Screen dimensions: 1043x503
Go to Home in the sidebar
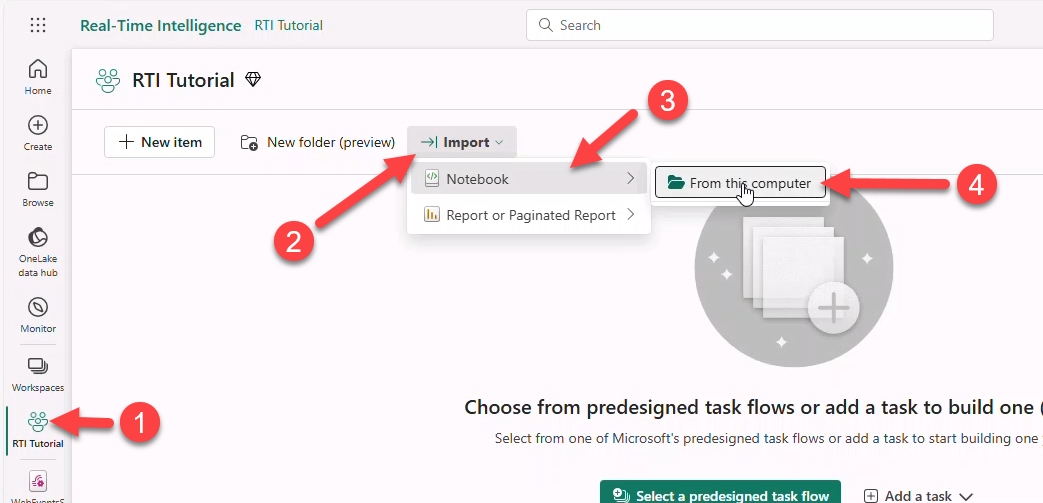tap(38, 76)
